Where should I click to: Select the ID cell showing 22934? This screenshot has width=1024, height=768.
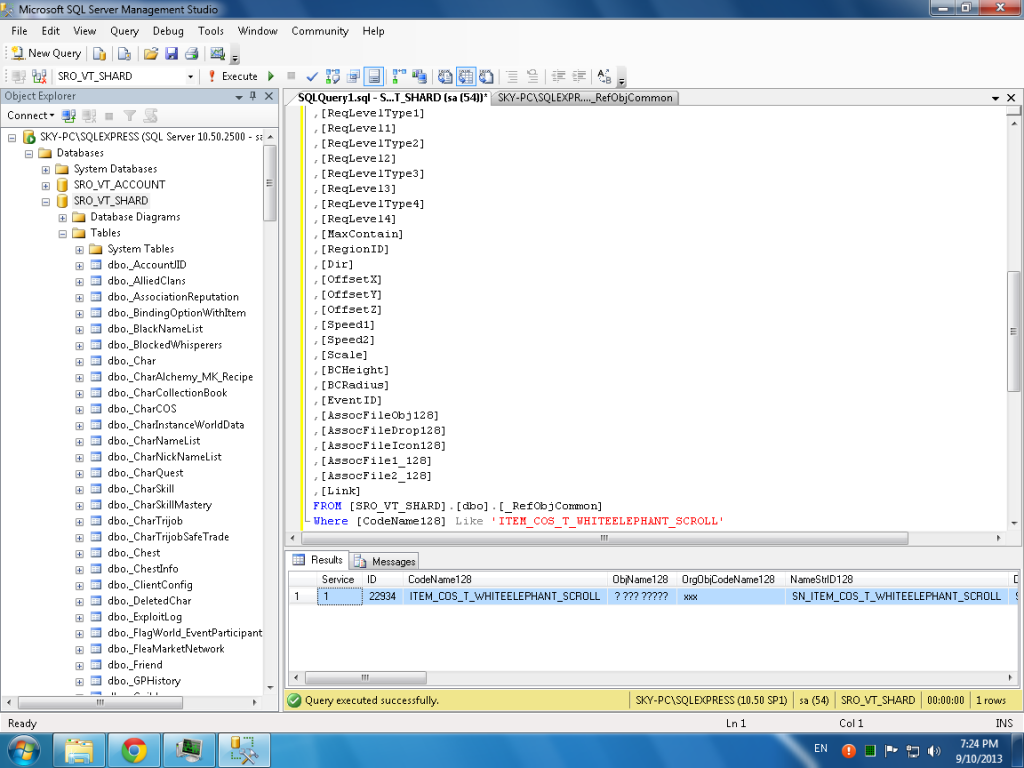pos(382,596)
